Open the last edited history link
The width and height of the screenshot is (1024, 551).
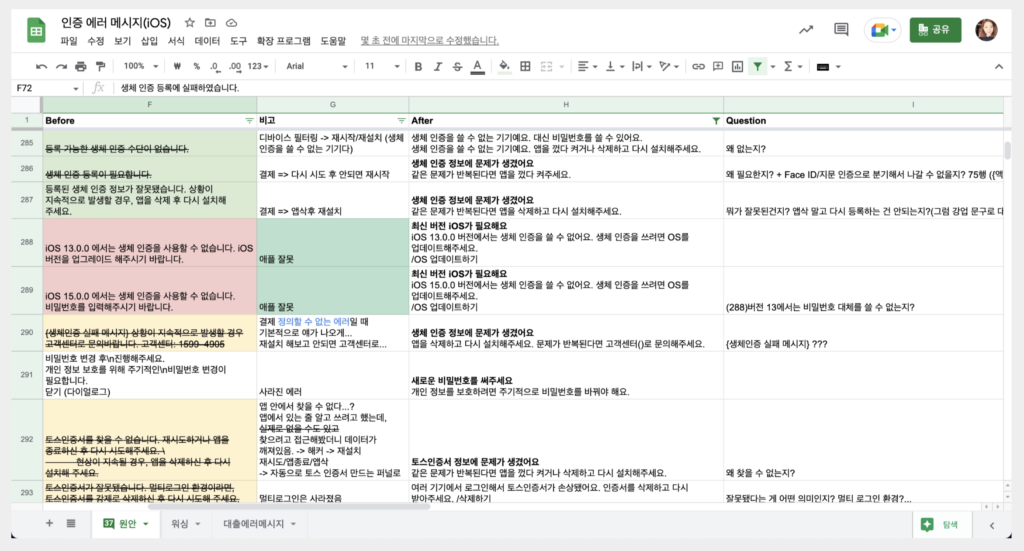pyautogui.click(x=430, y=40)
